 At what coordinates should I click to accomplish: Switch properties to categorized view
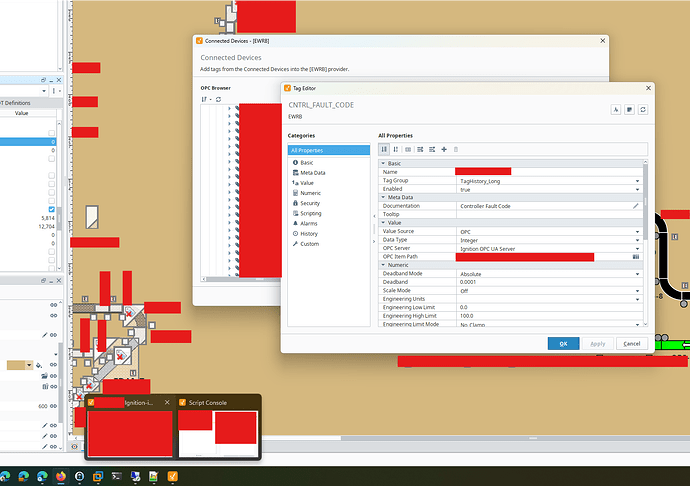(x=384, y=150)
